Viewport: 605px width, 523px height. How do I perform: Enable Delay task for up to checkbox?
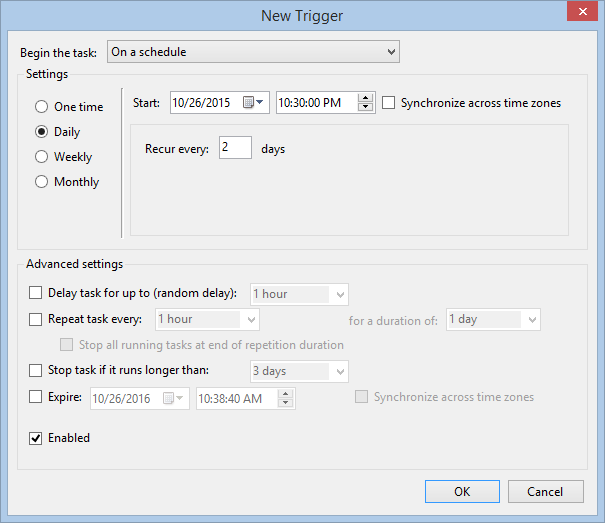coord(36,293)
